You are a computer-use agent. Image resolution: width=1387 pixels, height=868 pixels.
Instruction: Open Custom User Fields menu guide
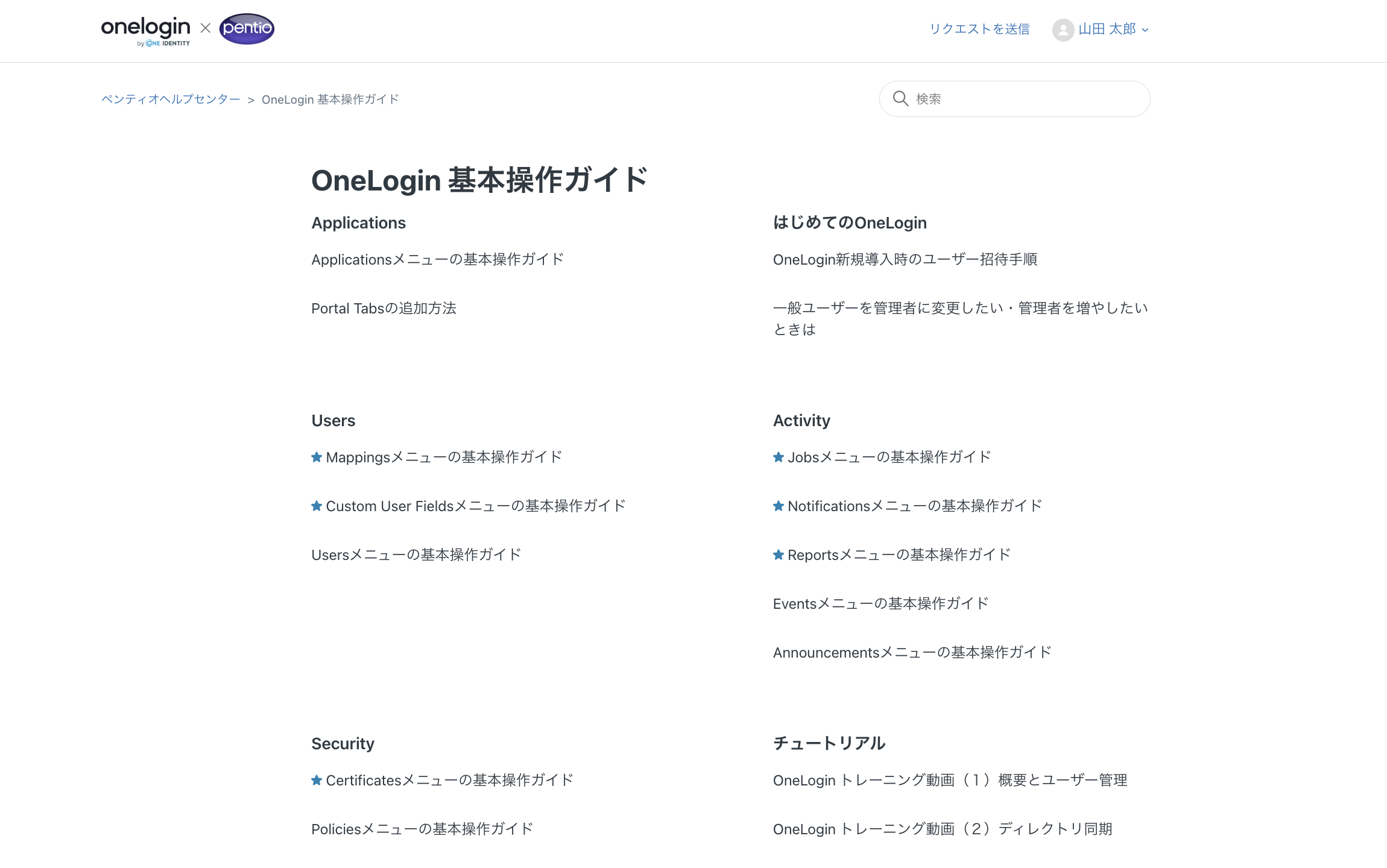point(475,506)
